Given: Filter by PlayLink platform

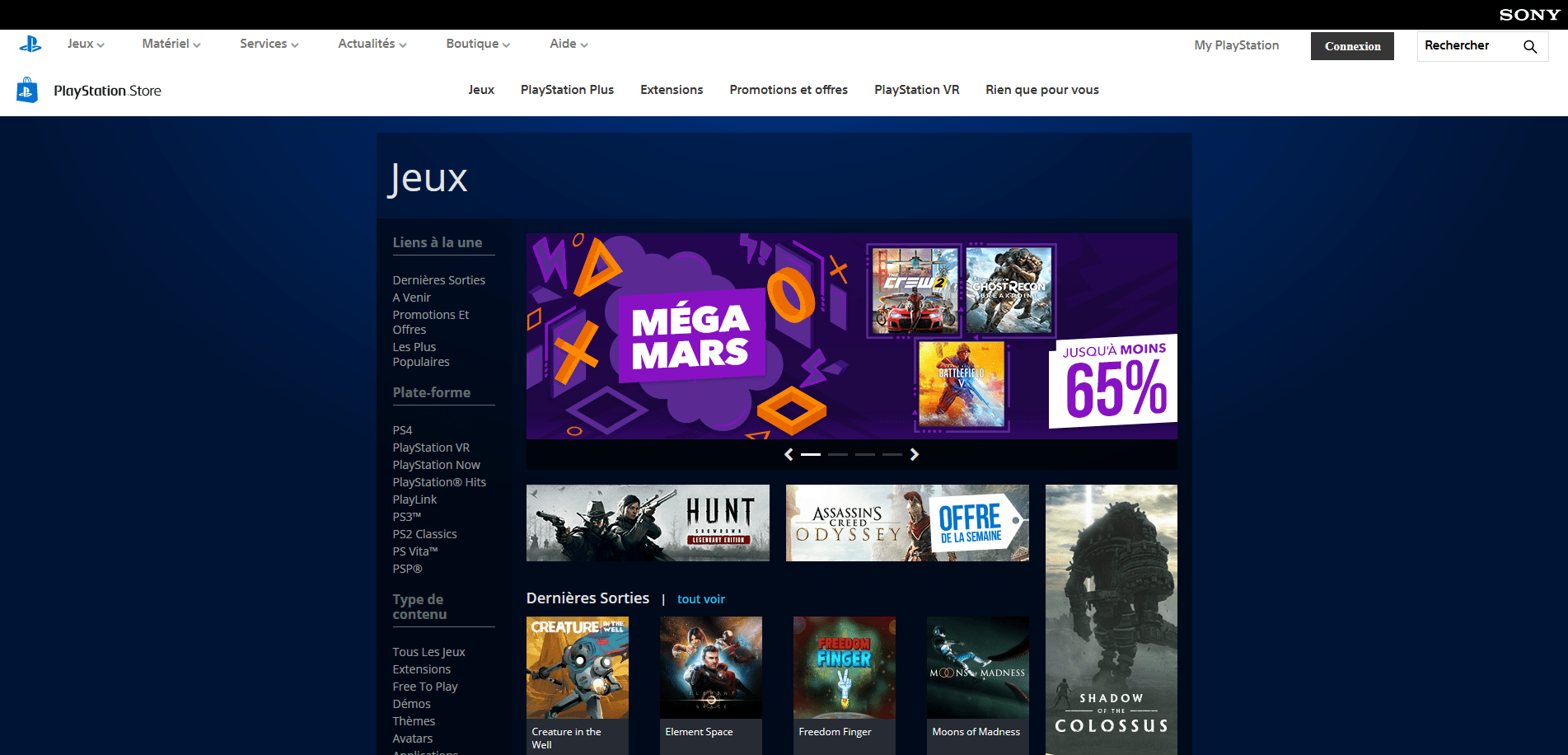Looking at the screenshot, I should pos(414,499).
